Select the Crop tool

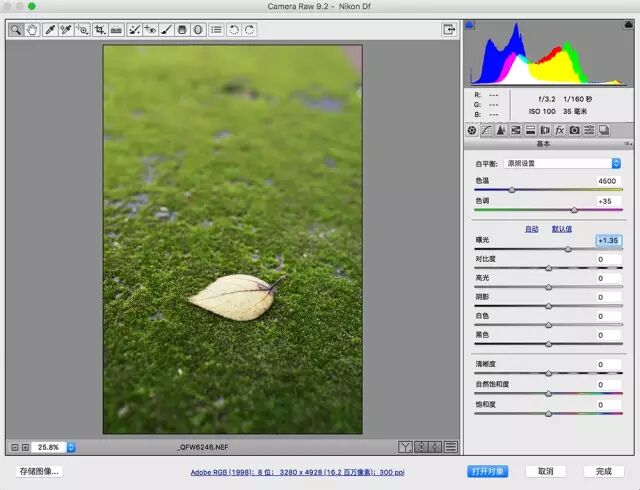coord(100,30)
